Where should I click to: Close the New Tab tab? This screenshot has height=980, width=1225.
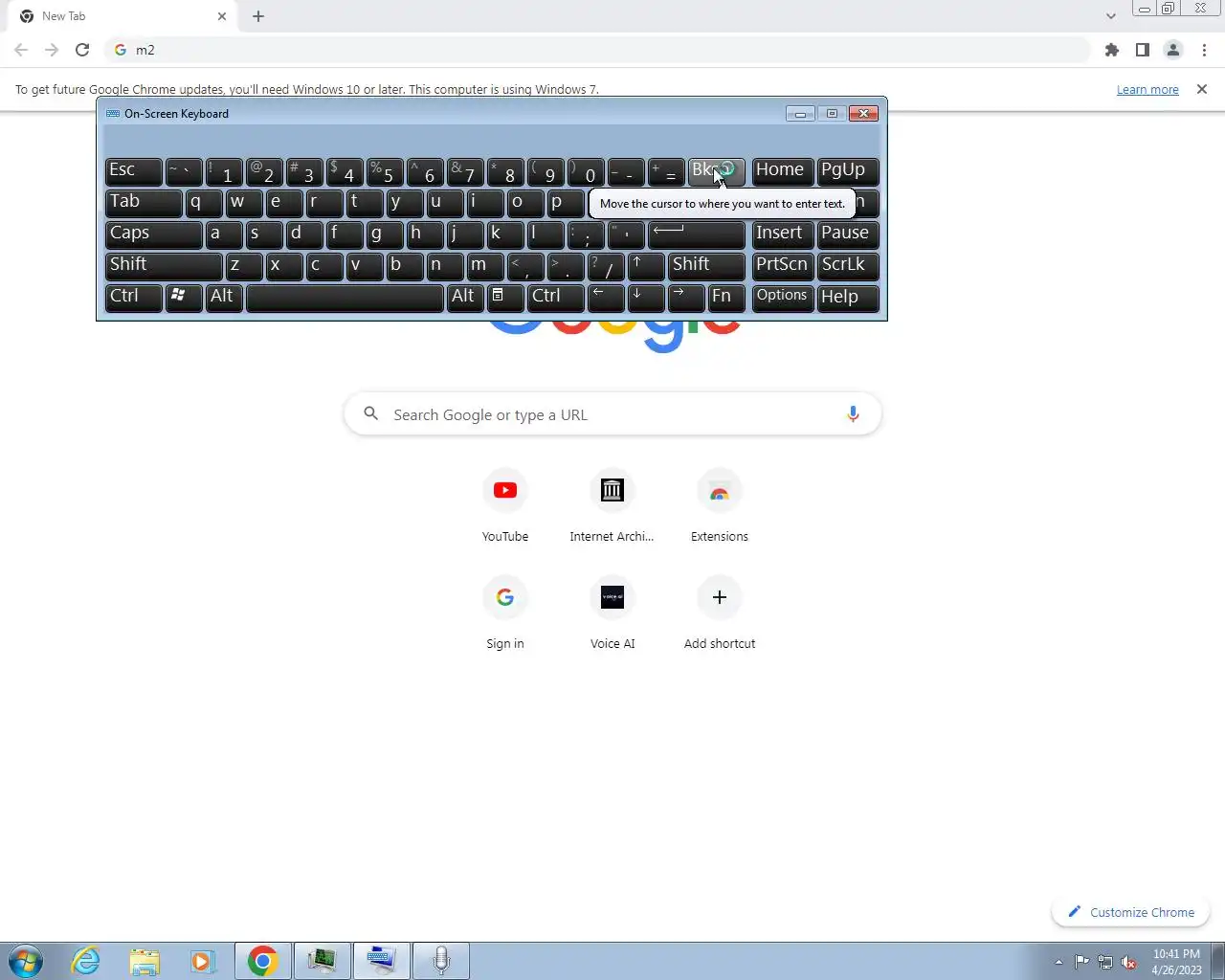pyautogui.click(x=222, y=16)
